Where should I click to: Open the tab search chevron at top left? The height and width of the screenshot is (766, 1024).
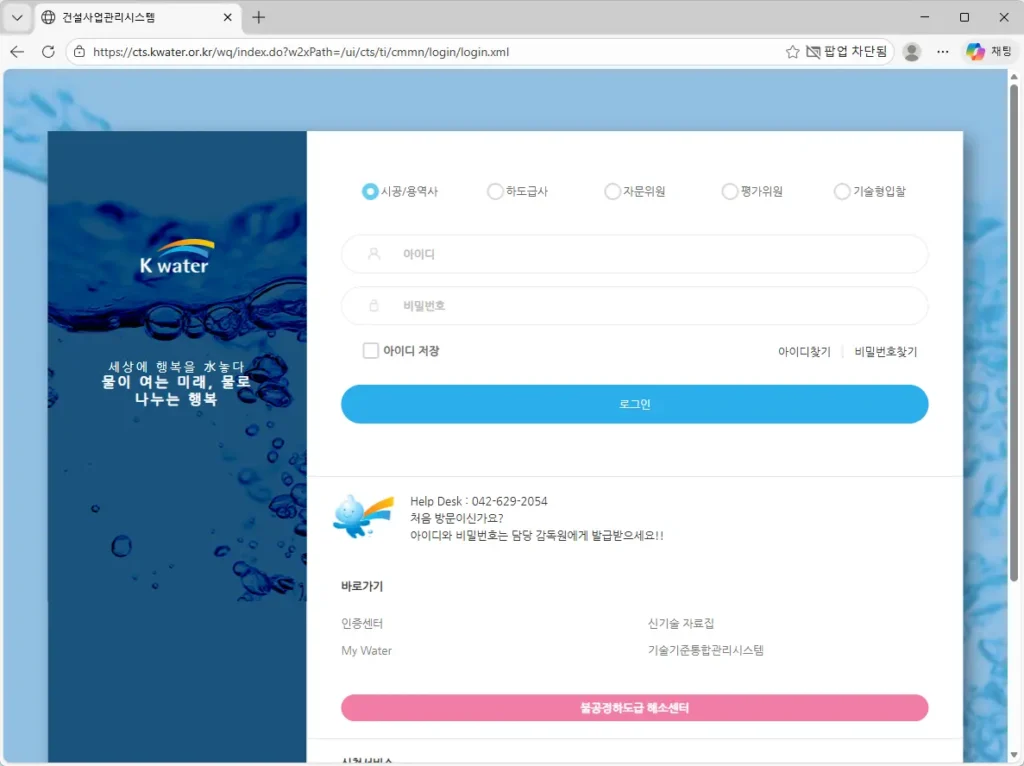point(16,17)
